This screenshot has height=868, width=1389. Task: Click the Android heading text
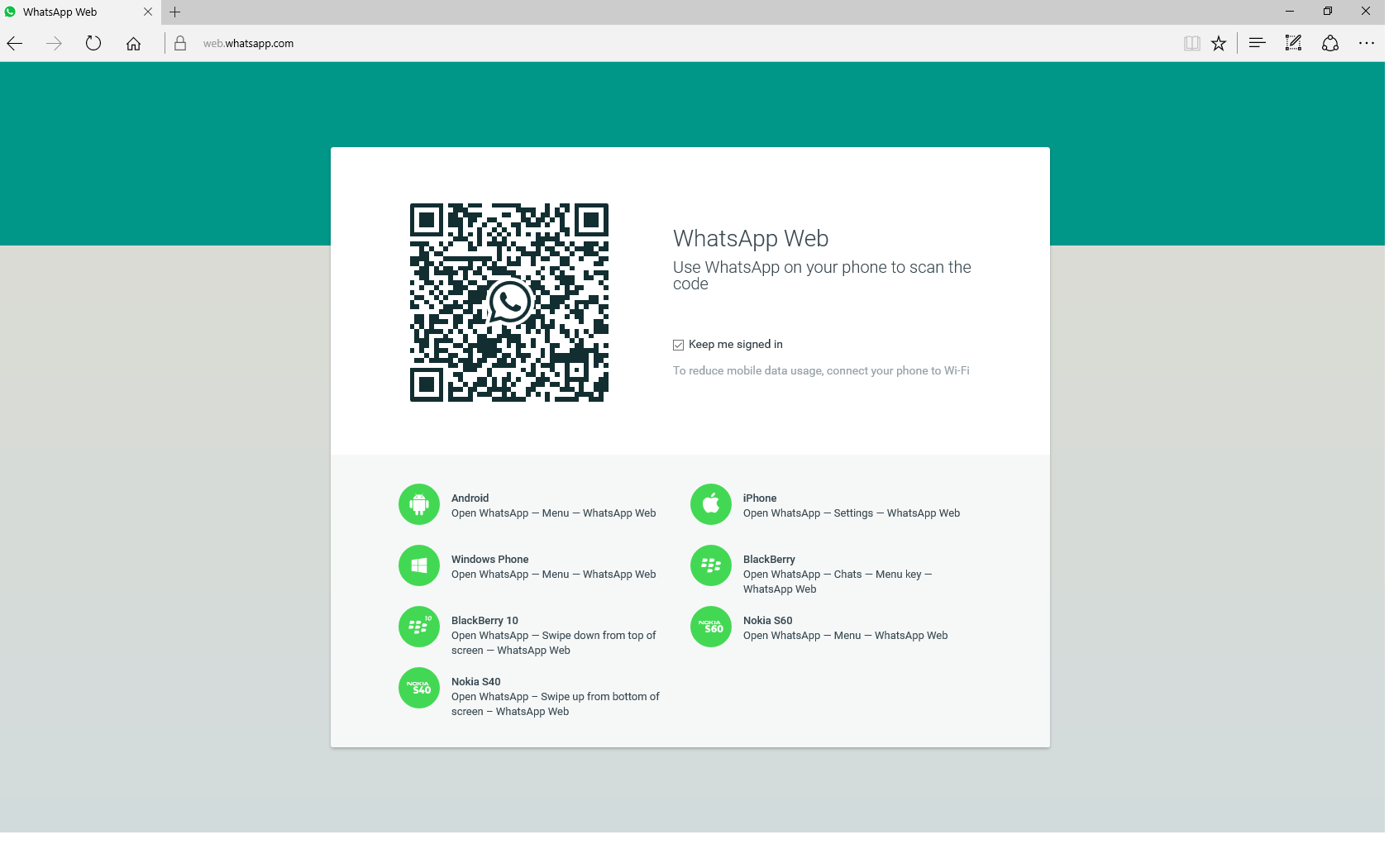point(470,498)
